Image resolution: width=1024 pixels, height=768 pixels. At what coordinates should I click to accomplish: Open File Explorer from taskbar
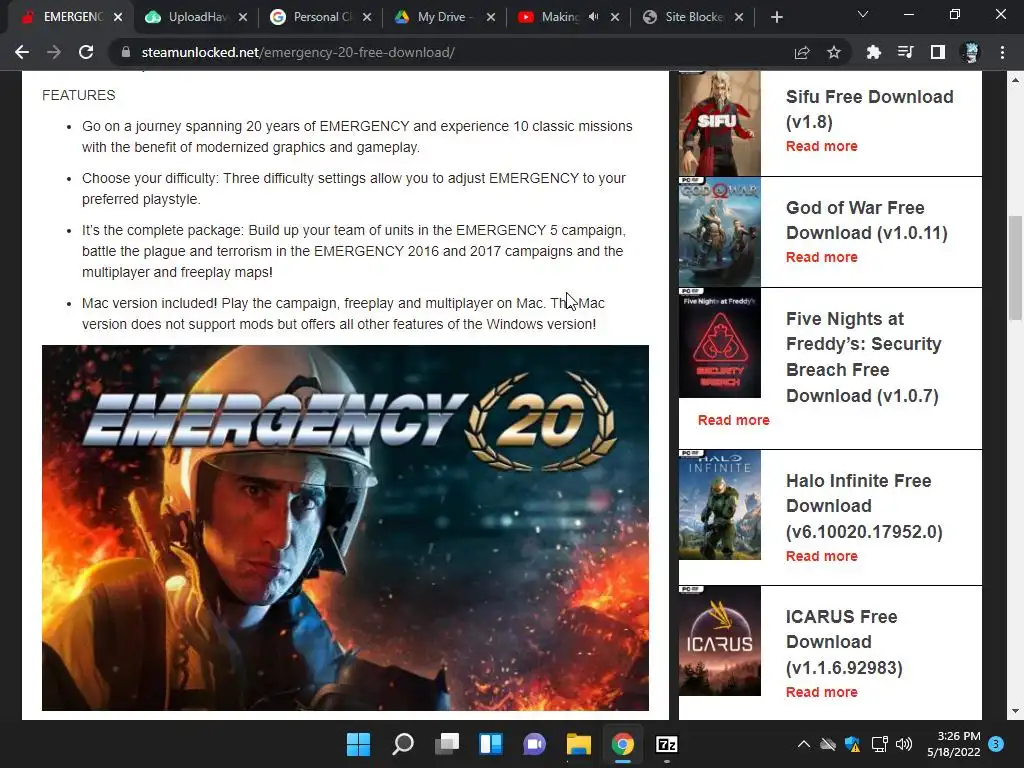click(579, 744)
